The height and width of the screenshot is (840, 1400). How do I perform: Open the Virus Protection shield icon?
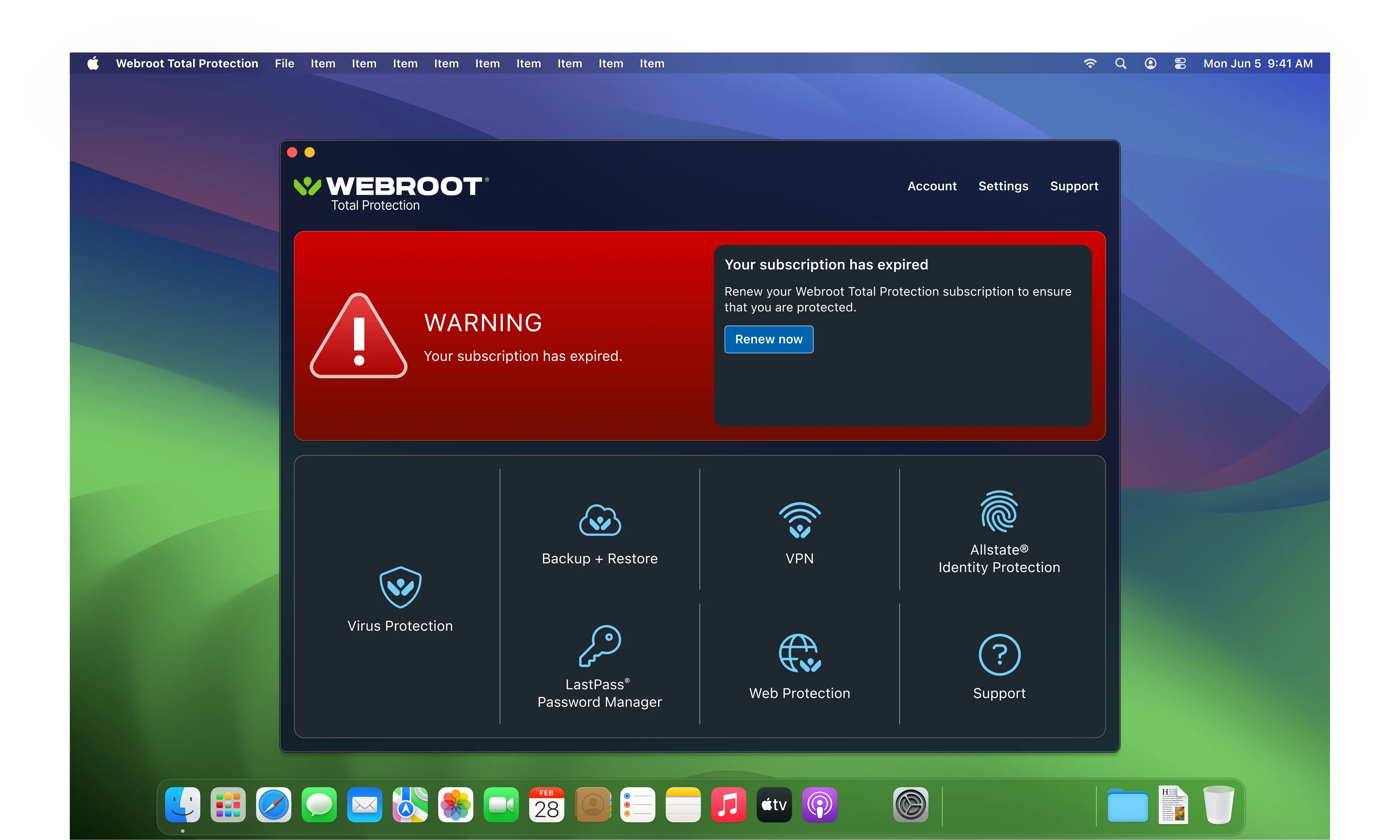coord(400,587)
